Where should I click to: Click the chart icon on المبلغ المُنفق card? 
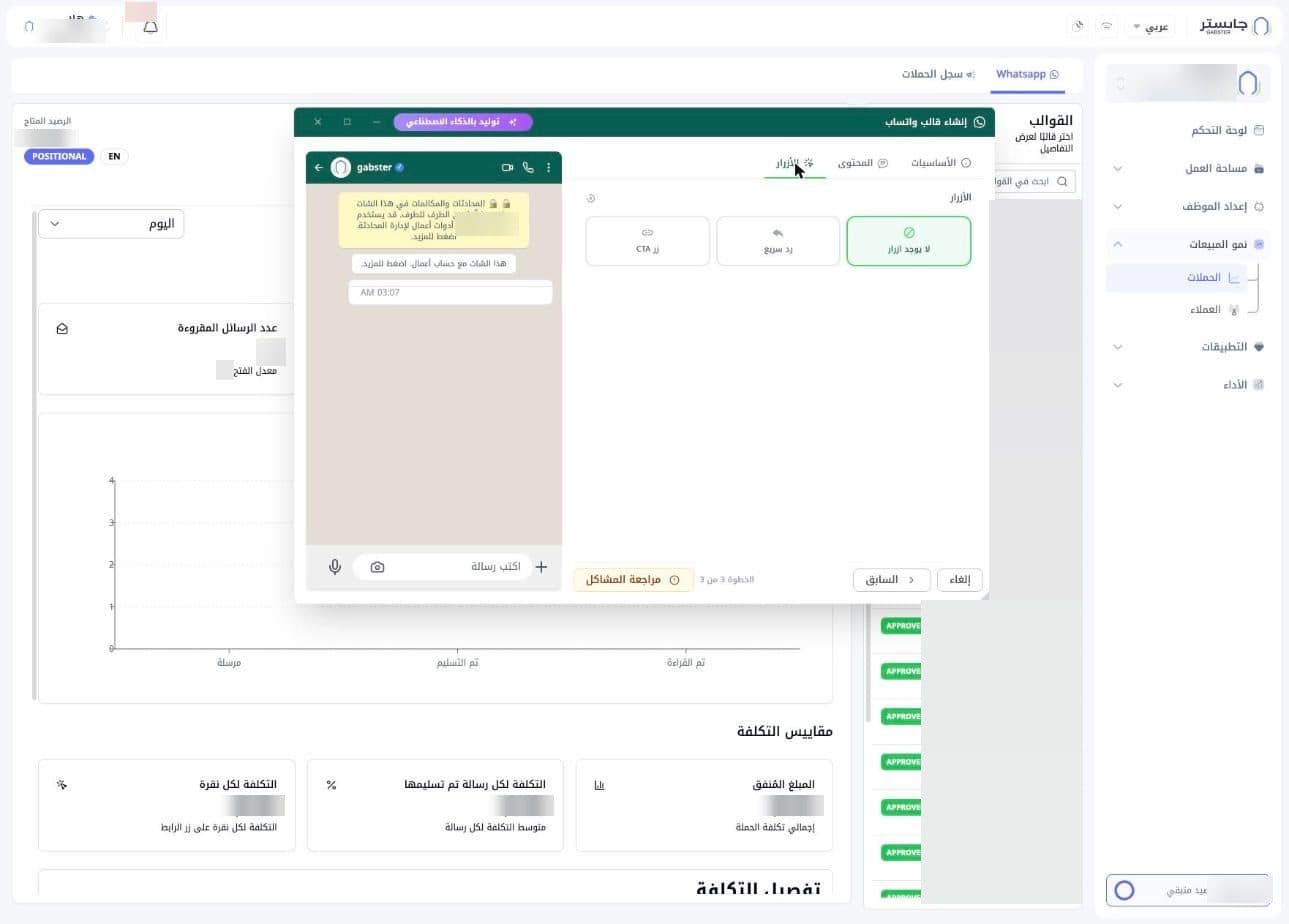[599, 785]
